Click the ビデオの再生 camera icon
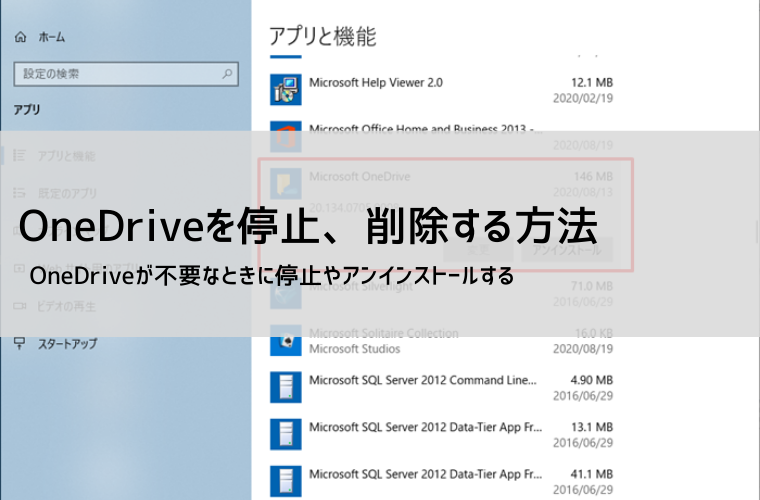This screenshot has width=760, height=500. [19, 306]
